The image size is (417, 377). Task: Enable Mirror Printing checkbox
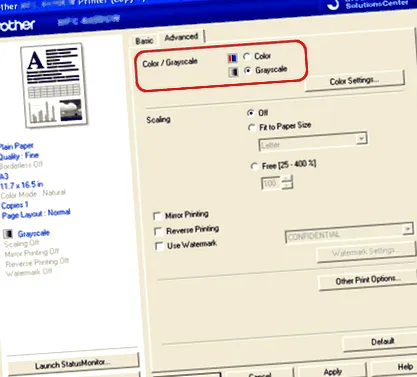pyautogui.click(x=157, y=216)
